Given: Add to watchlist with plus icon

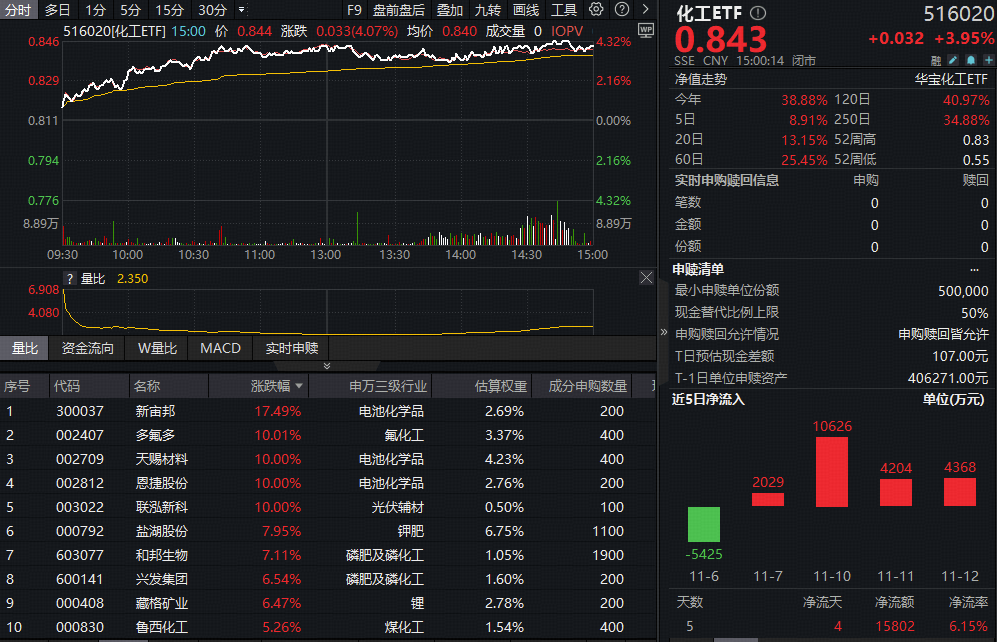Looking at the screenshot, I should [x=989, y=60].
